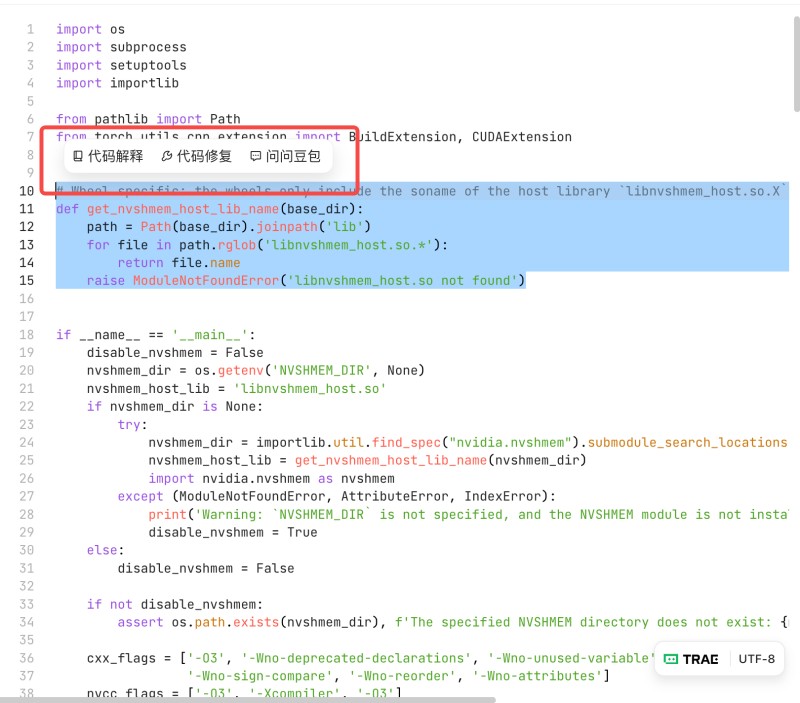The image size is (800, 703).
Task: Click 'libnvshmem_host.so' string on line 21
Action: [309, 389]
